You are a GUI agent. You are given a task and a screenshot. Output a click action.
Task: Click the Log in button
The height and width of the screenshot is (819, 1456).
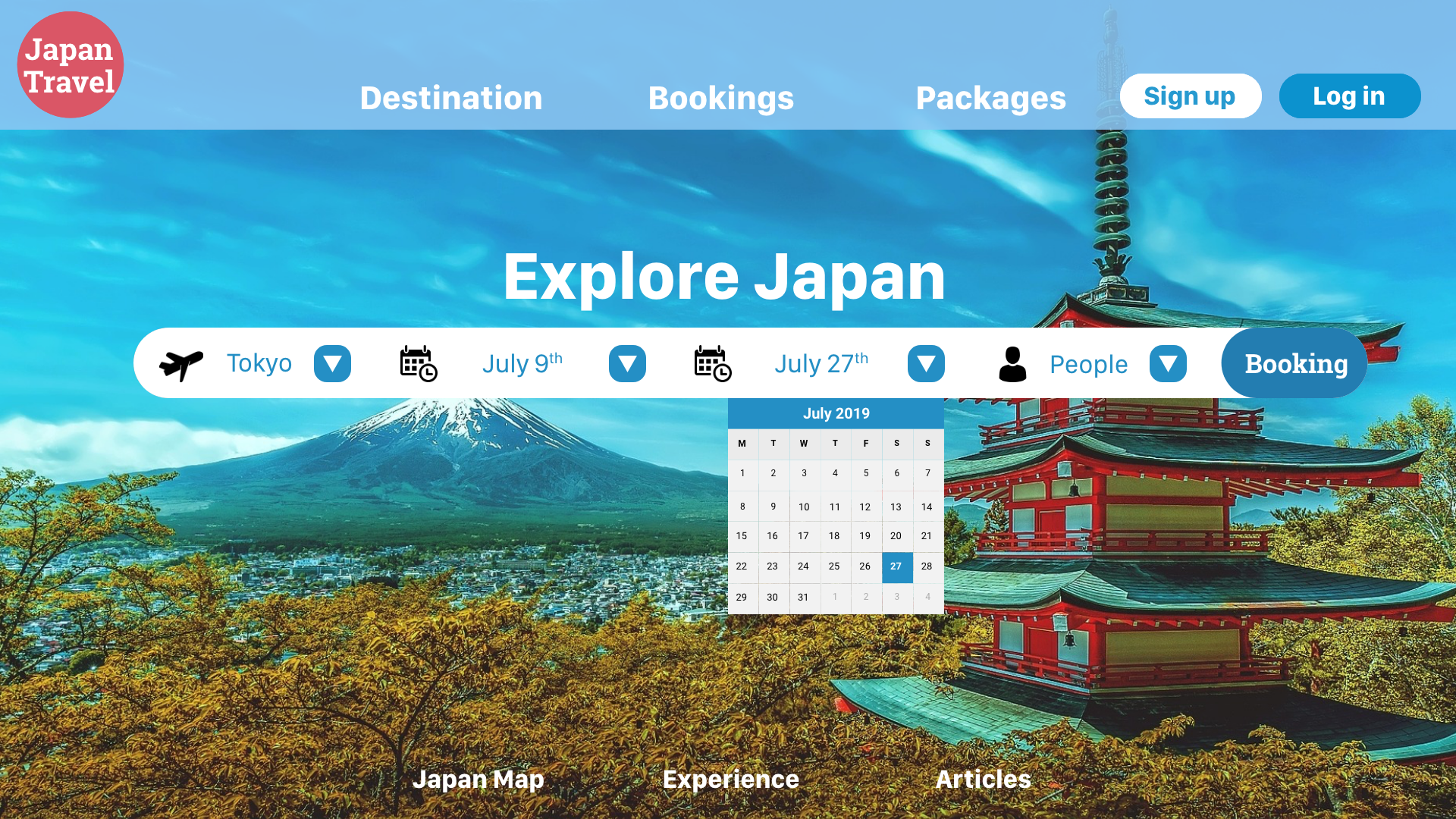[x=1350, y=96]
